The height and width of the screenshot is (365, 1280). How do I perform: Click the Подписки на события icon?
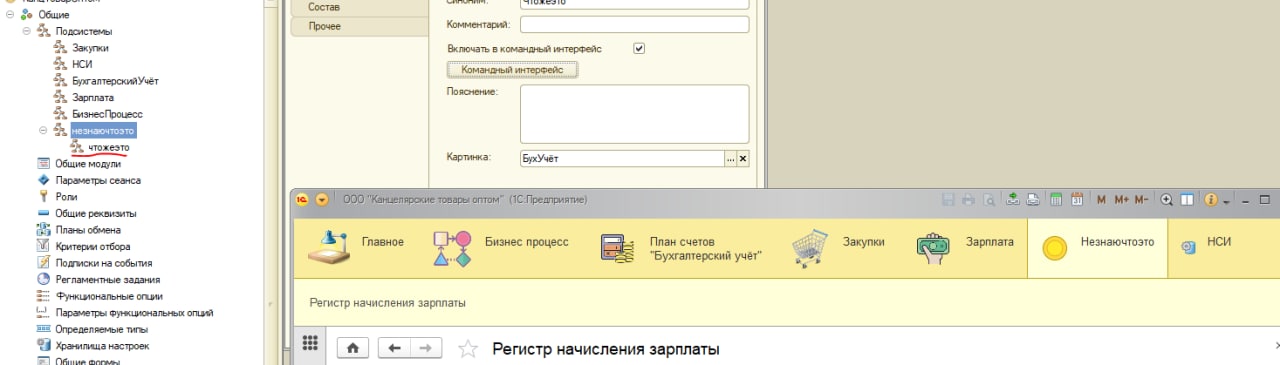[x=43, y=263]
